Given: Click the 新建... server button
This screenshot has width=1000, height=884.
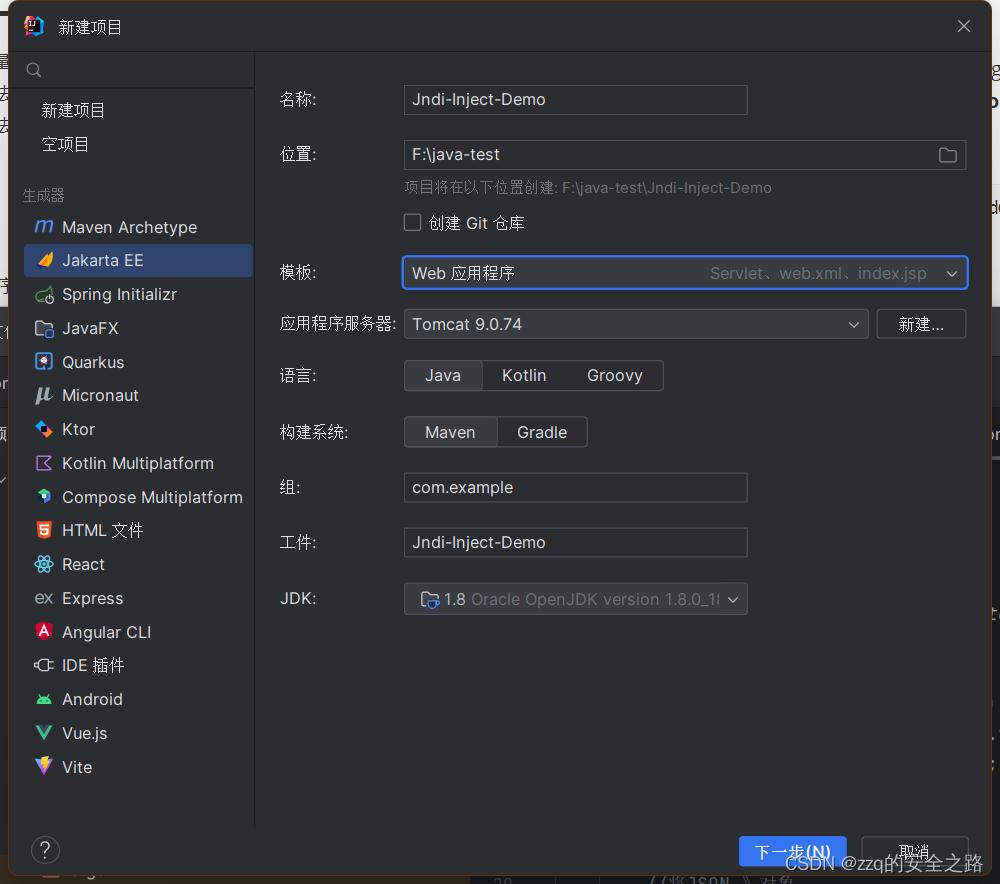Looking at the screenshot, I should [x=921, y=325].
